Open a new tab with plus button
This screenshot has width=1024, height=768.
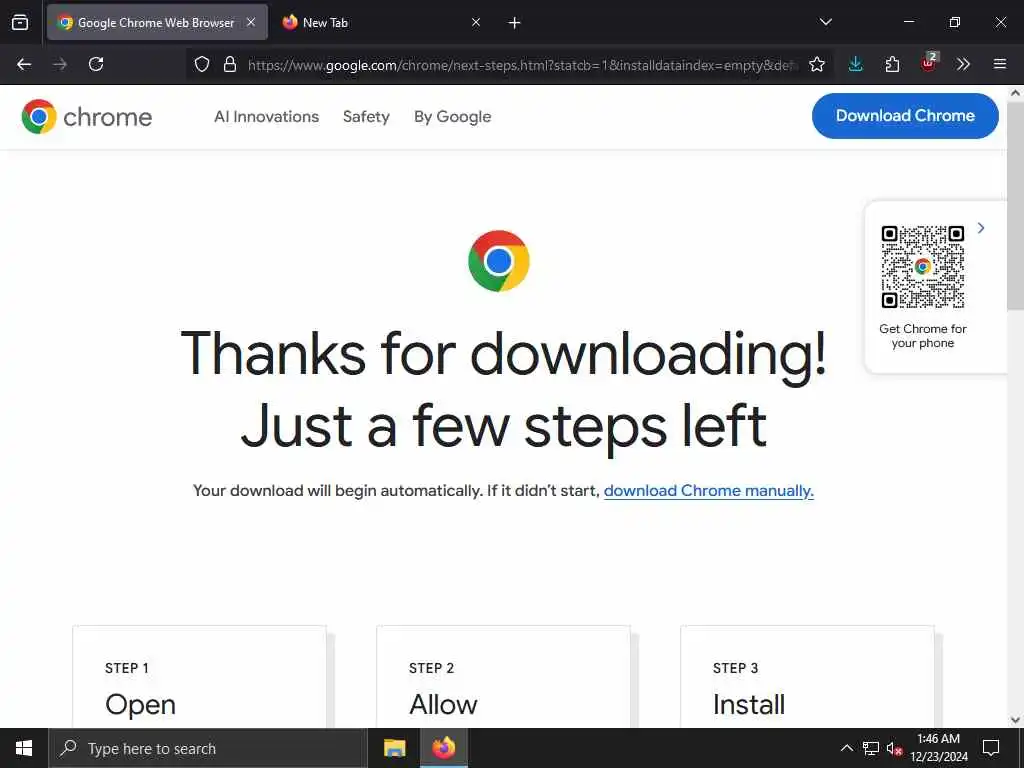click(515, 23)
